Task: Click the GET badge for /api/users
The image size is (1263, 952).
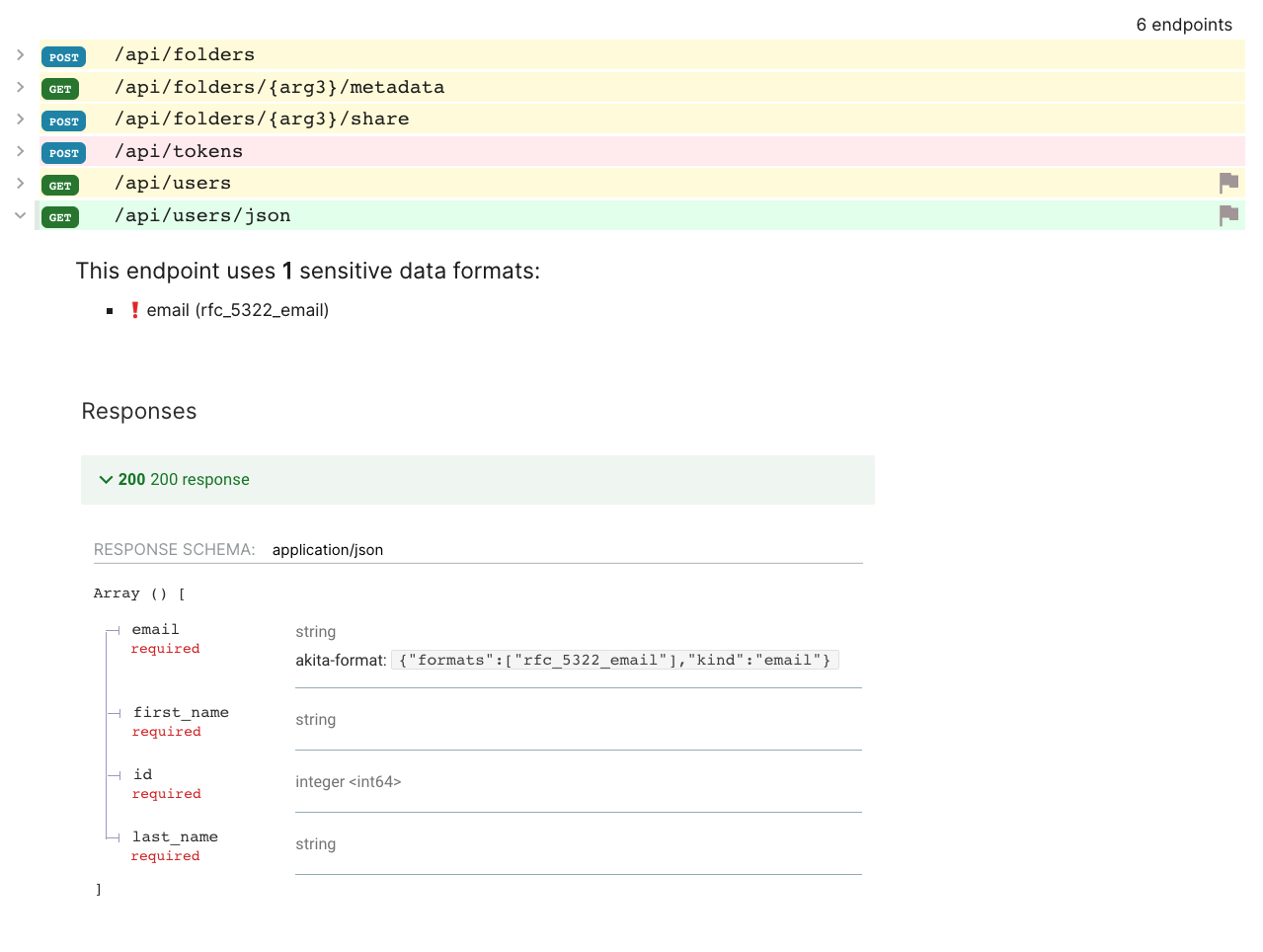Action: 60,186
